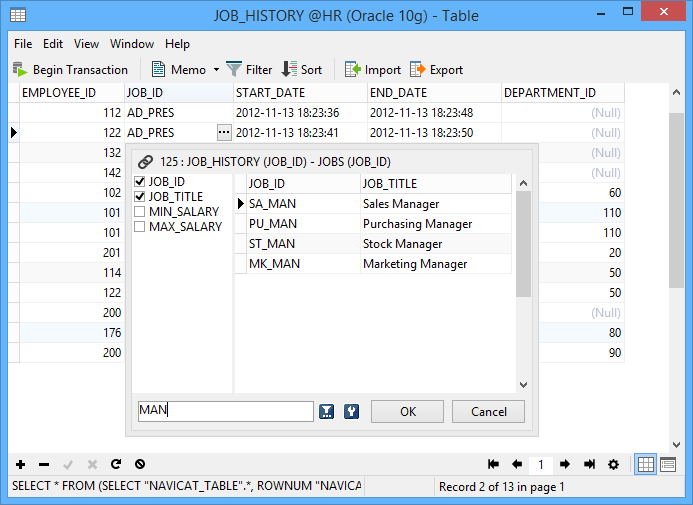Click start date 2012-11-13 18:23:41 cell
The image size is (693, 505).
click(x=300, y=133)
